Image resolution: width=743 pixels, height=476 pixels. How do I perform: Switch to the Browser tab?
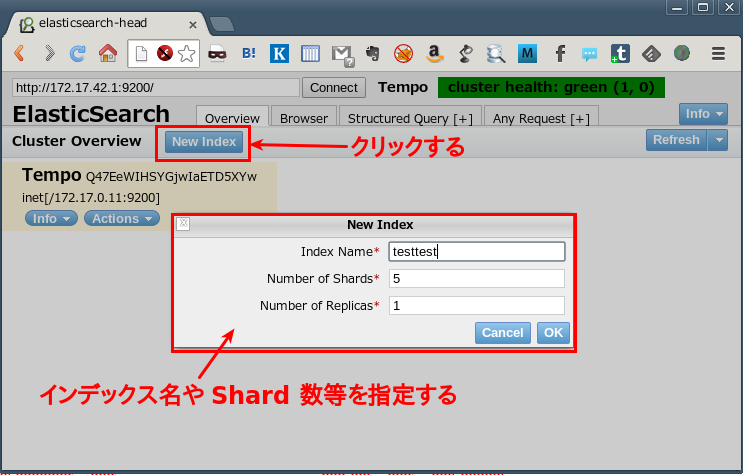(x=304, y=117)
